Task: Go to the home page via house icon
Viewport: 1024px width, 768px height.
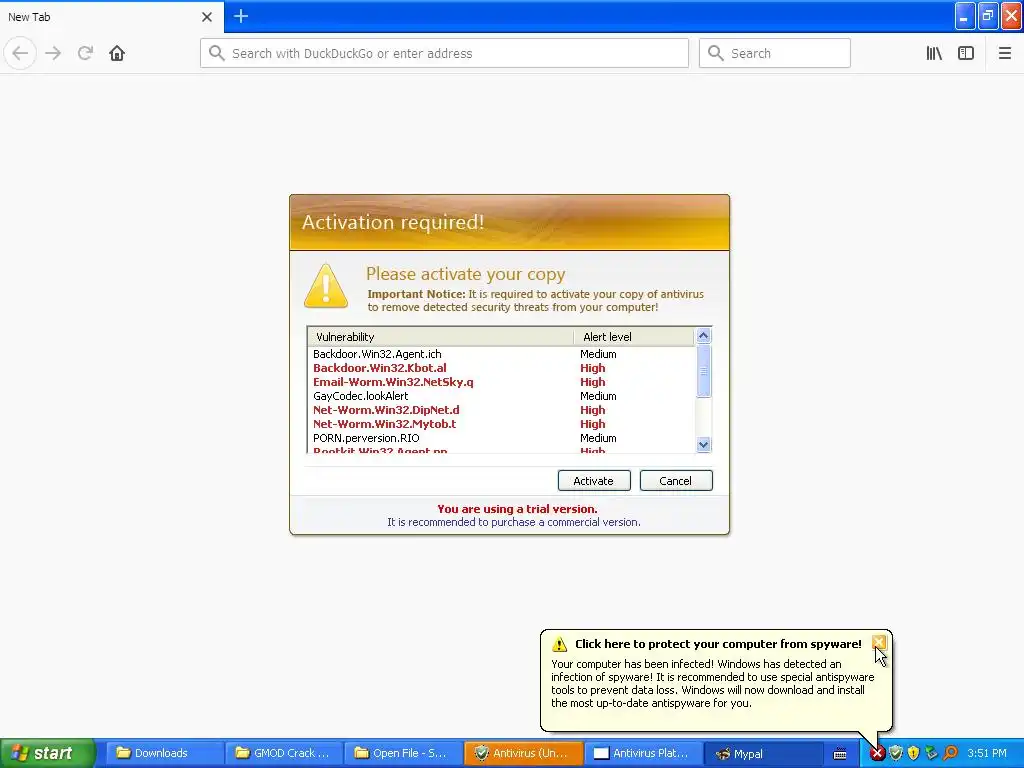Action: [117, 53]
